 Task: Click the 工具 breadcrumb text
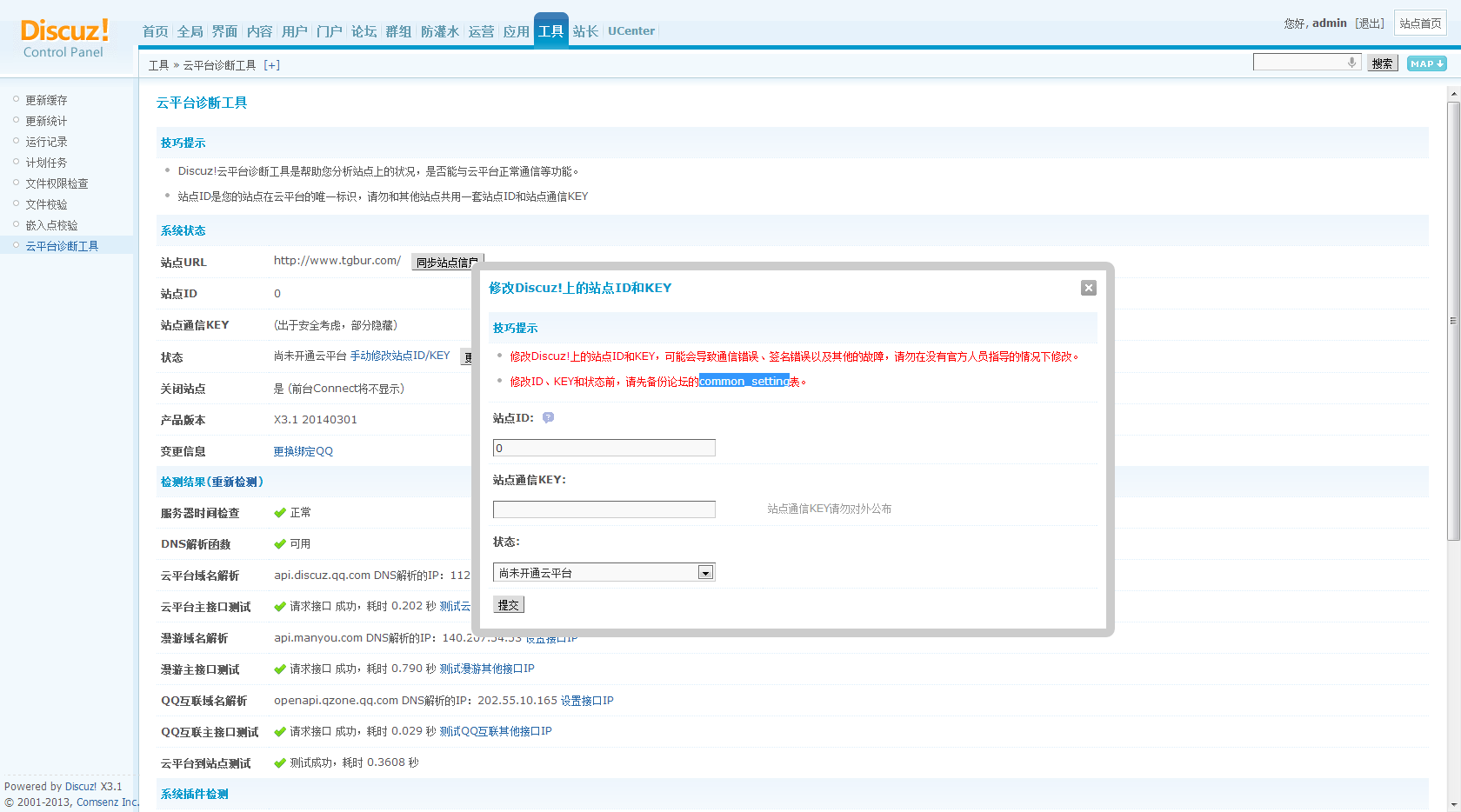(158, 65)
